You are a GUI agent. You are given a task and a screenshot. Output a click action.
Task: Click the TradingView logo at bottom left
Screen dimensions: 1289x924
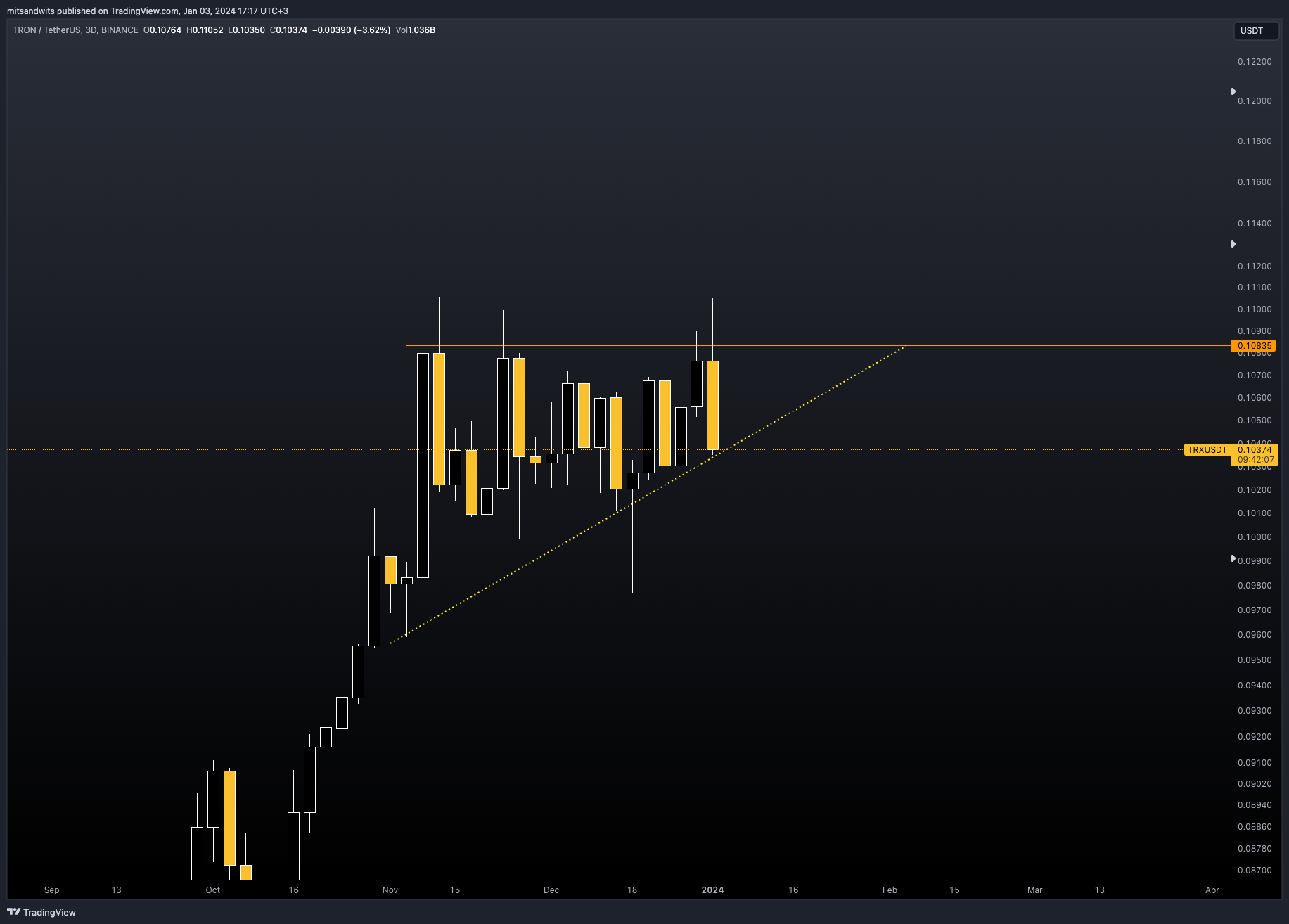click(41, 912)
